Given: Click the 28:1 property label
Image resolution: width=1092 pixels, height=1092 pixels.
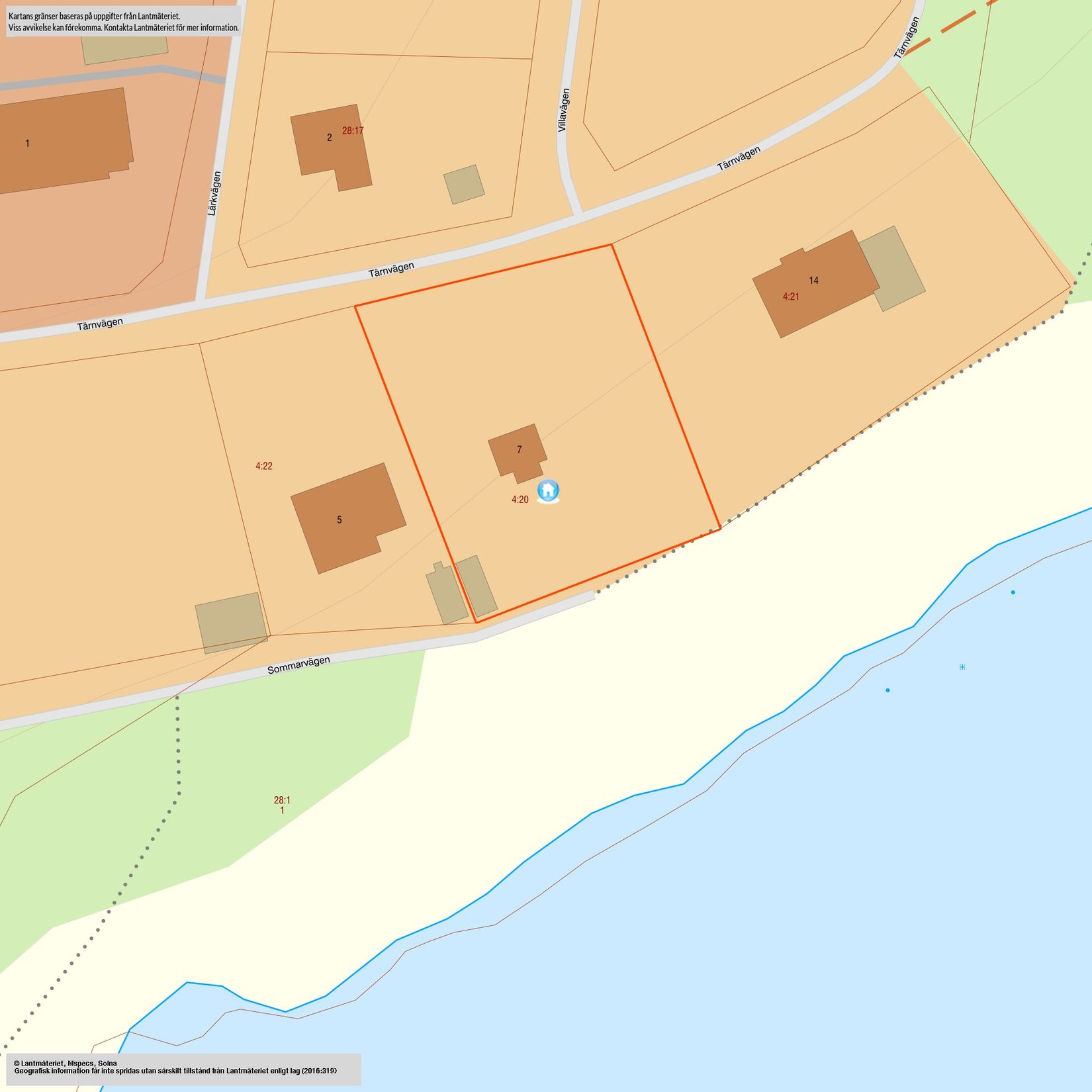Looking at the screenshot, I should 282,800.
